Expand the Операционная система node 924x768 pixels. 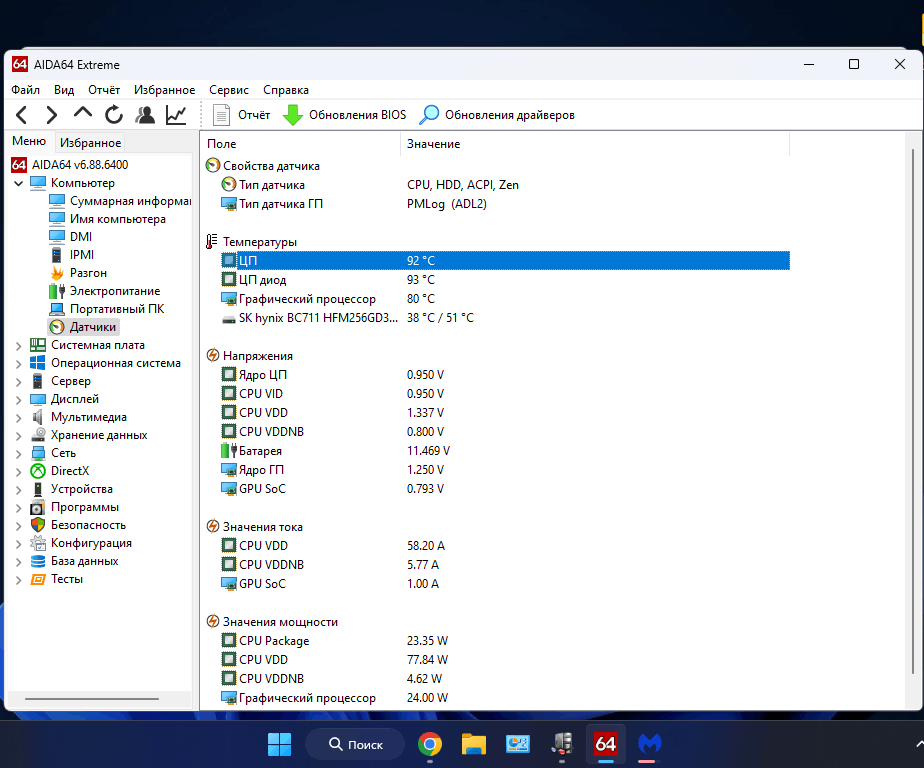coord(18,364)
